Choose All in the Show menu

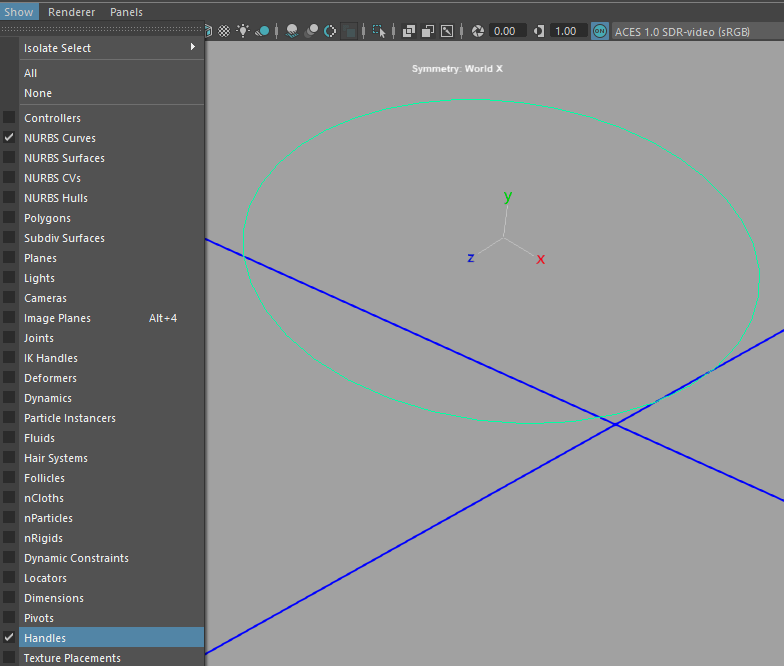(x=31, y=73)
